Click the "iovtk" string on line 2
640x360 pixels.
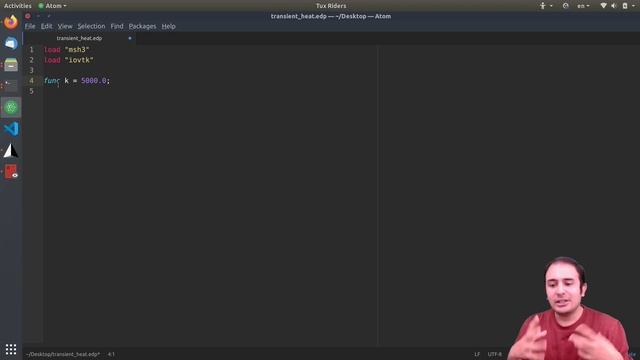pyautogui.click(x=79, y=60)
